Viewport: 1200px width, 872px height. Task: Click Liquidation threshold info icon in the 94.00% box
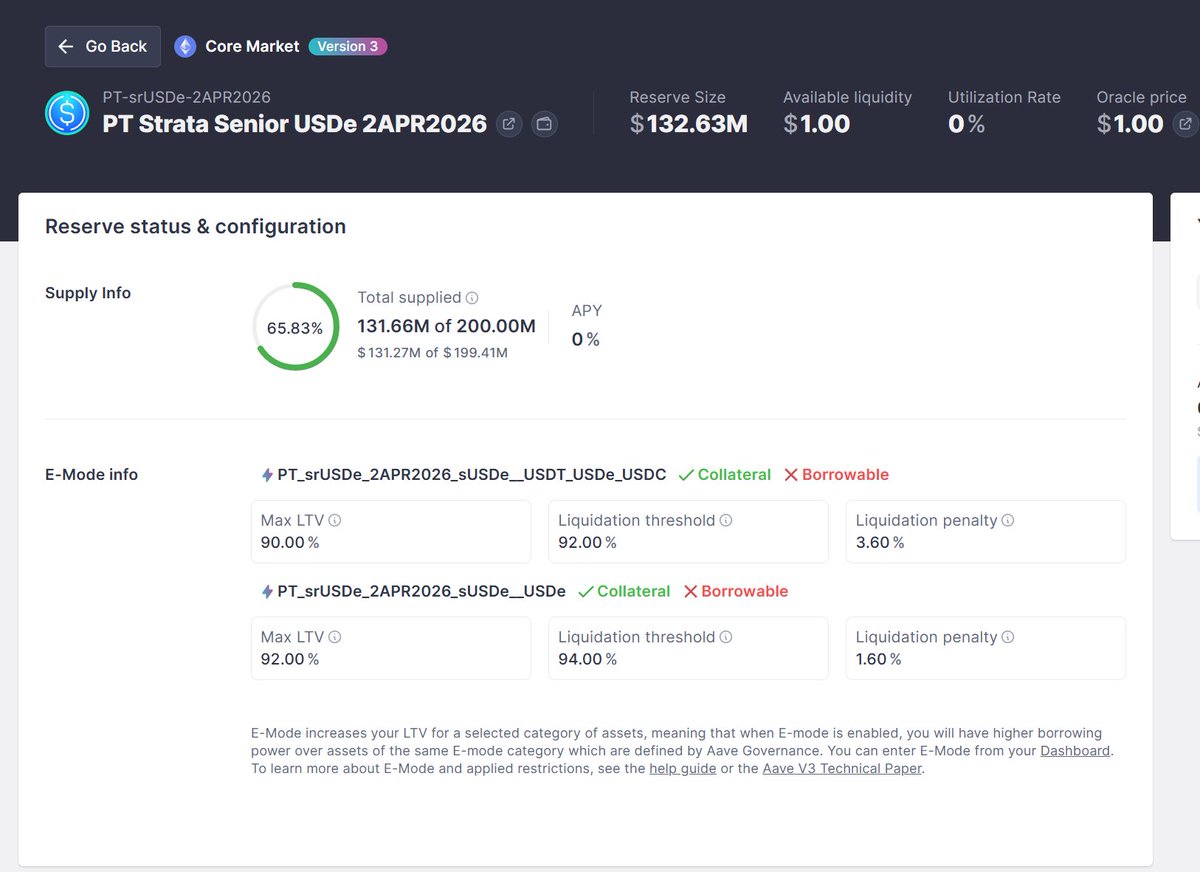tap(726, 637)
